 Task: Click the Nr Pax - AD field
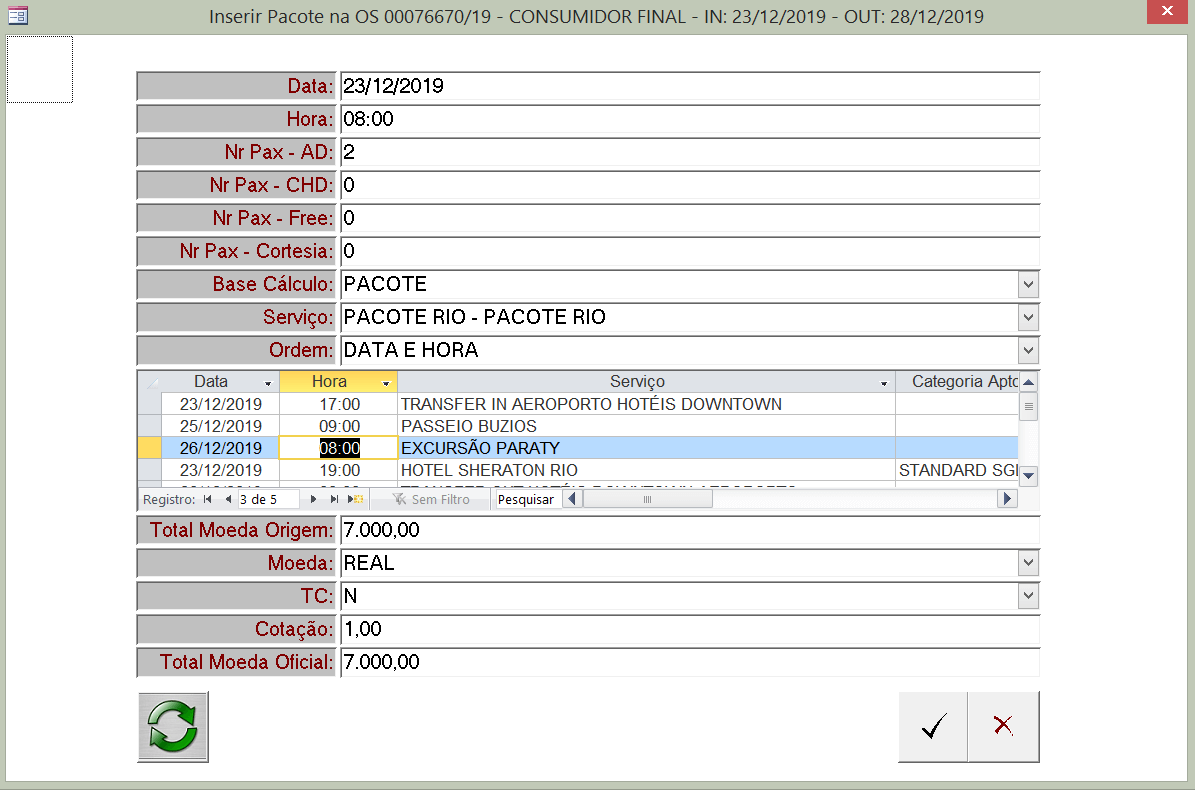(x=688, y=152)
